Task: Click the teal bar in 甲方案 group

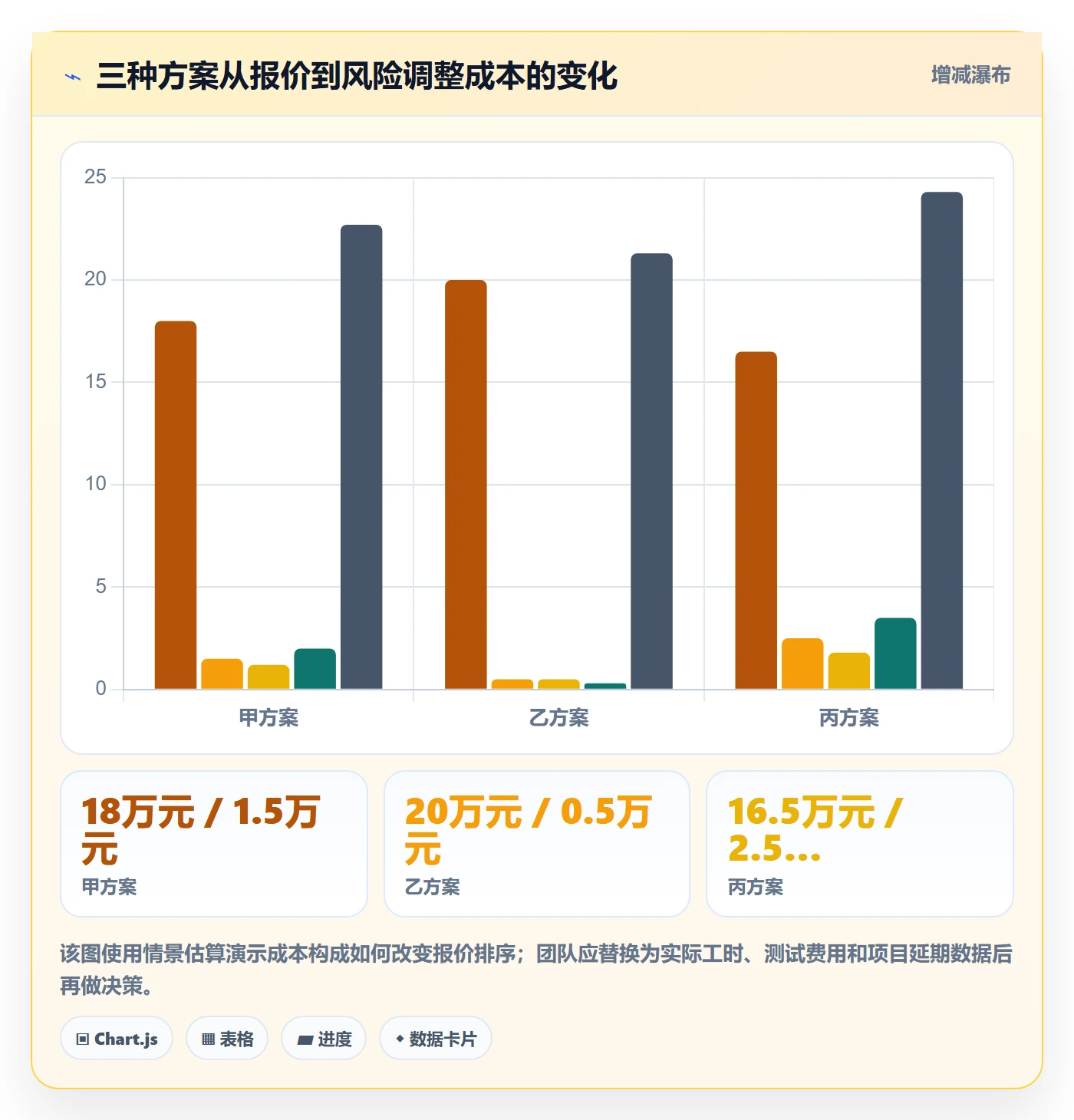Action: (x=315, y=669)
